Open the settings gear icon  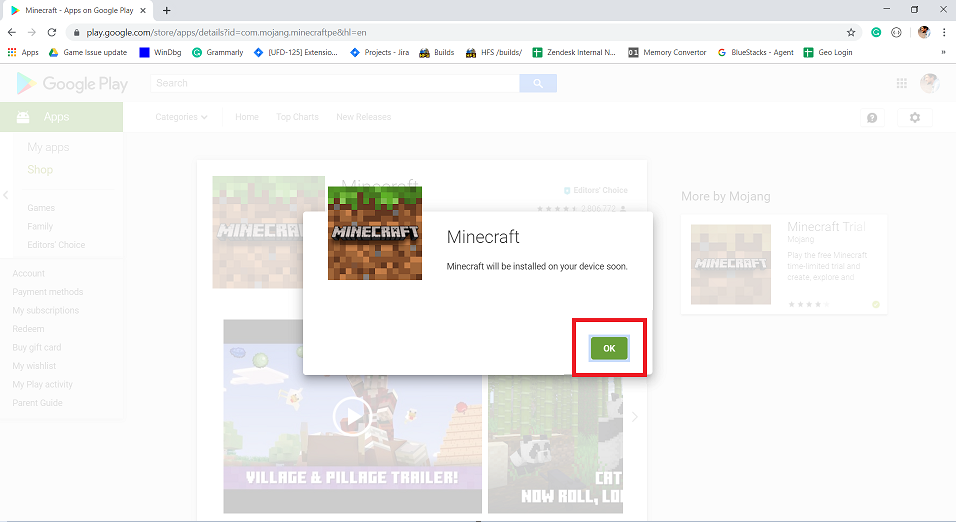point(915,118)
